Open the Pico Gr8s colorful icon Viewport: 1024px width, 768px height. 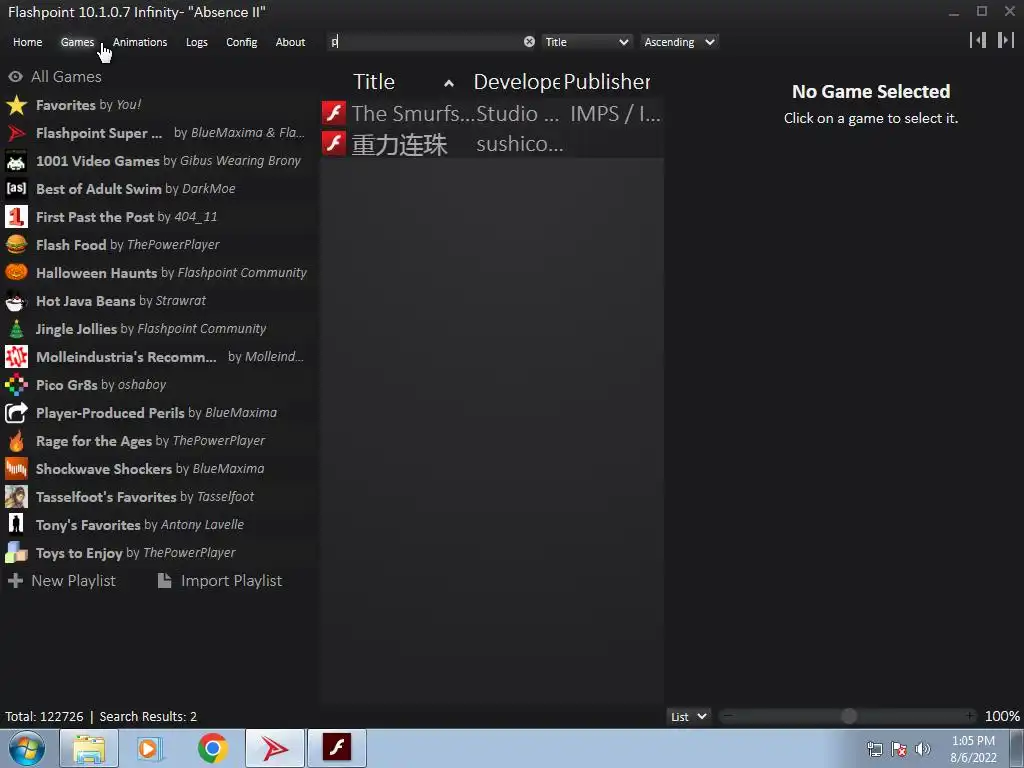[x=16, y=385]
